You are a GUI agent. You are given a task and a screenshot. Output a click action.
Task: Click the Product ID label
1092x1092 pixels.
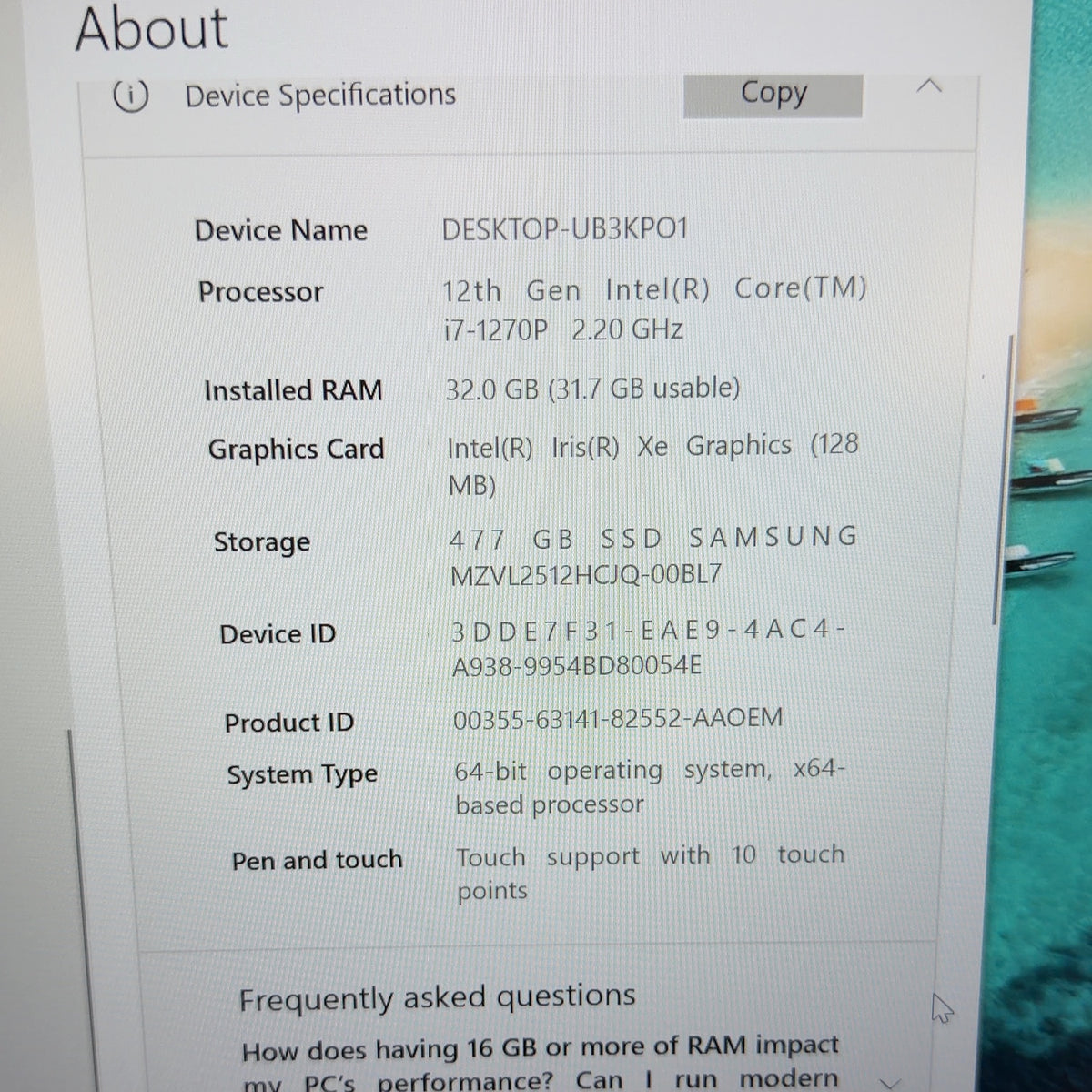(x=289, y=723)
